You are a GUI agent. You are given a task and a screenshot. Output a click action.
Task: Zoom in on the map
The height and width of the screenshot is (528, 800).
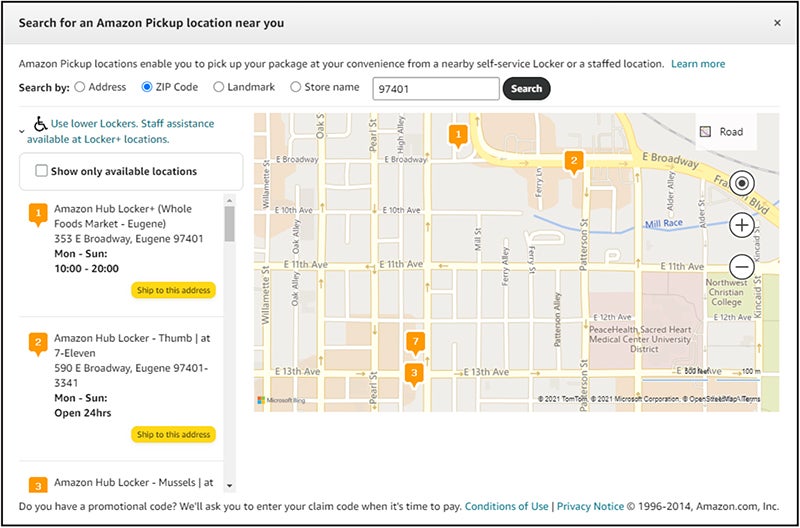[x=741, y=225]
